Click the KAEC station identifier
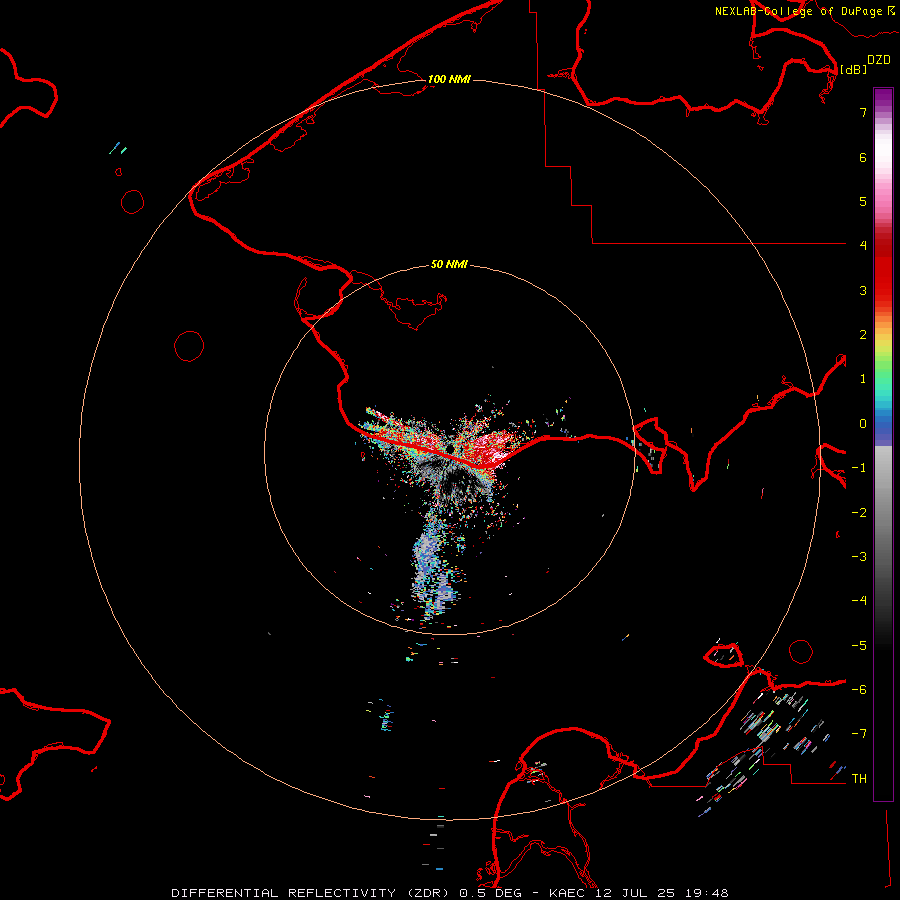The width and height of the screenshot is (900, 900). (x=569, y=893)
